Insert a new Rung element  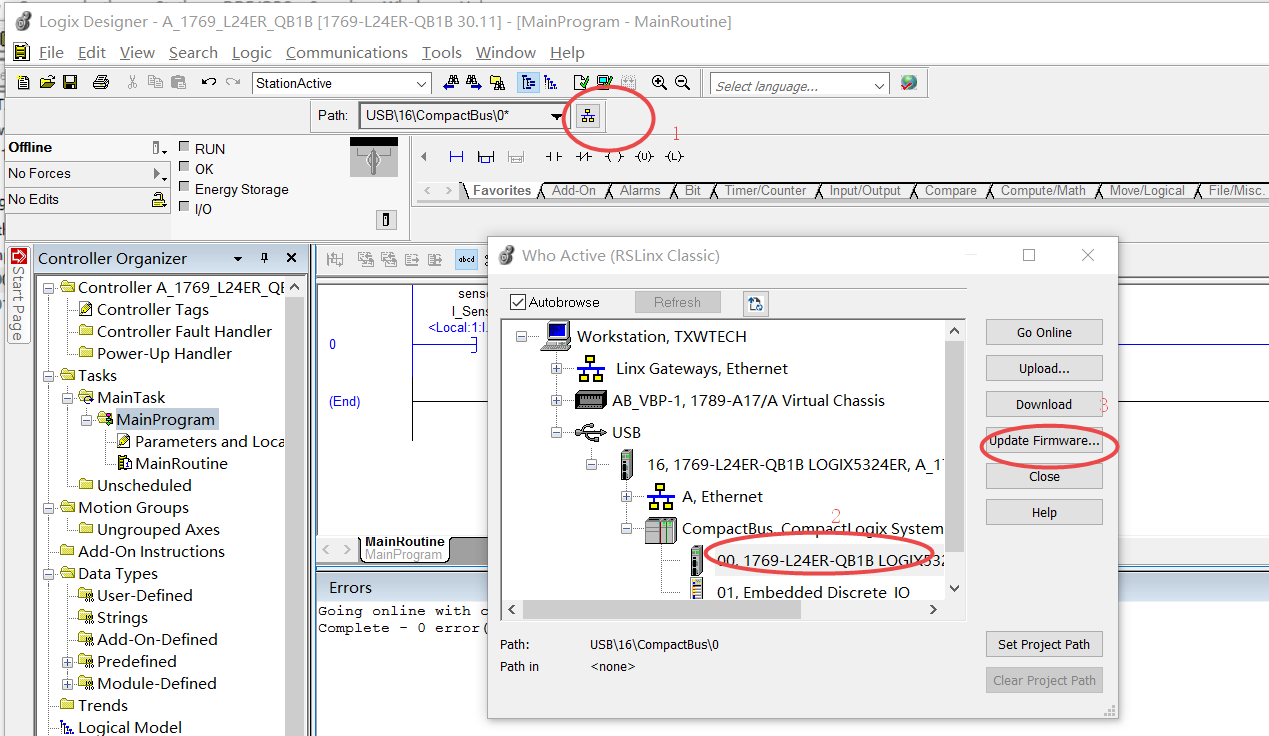click(x=457, y=157)
